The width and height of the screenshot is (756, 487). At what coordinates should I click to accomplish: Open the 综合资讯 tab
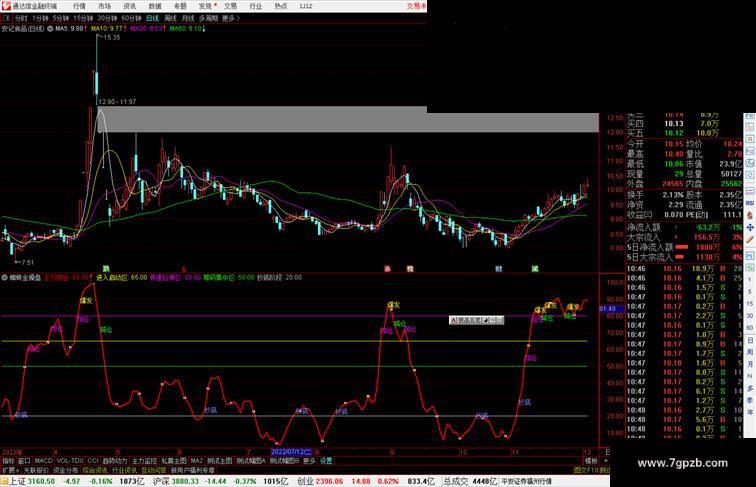[95, 470]
